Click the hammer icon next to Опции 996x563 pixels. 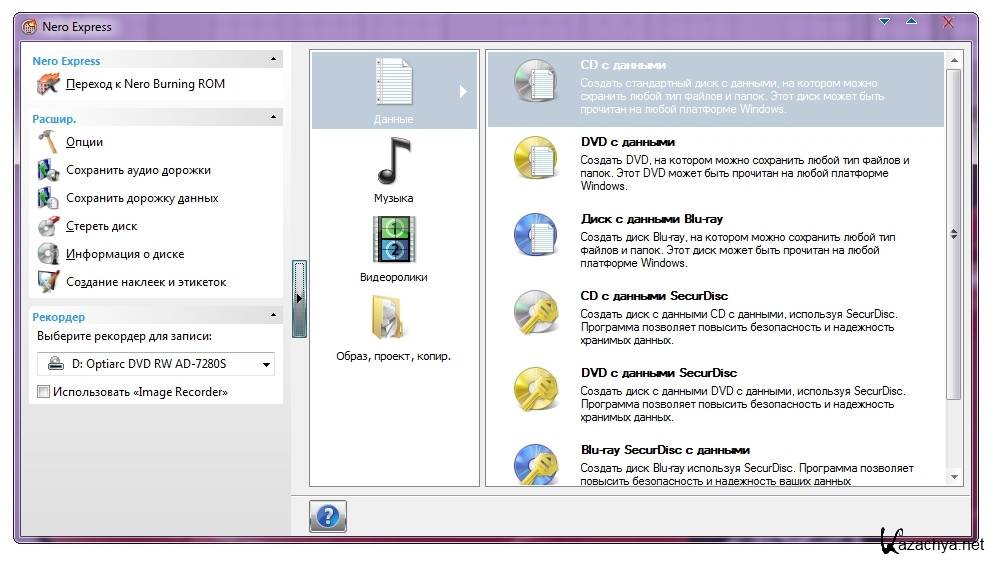(x=48, y=142)
